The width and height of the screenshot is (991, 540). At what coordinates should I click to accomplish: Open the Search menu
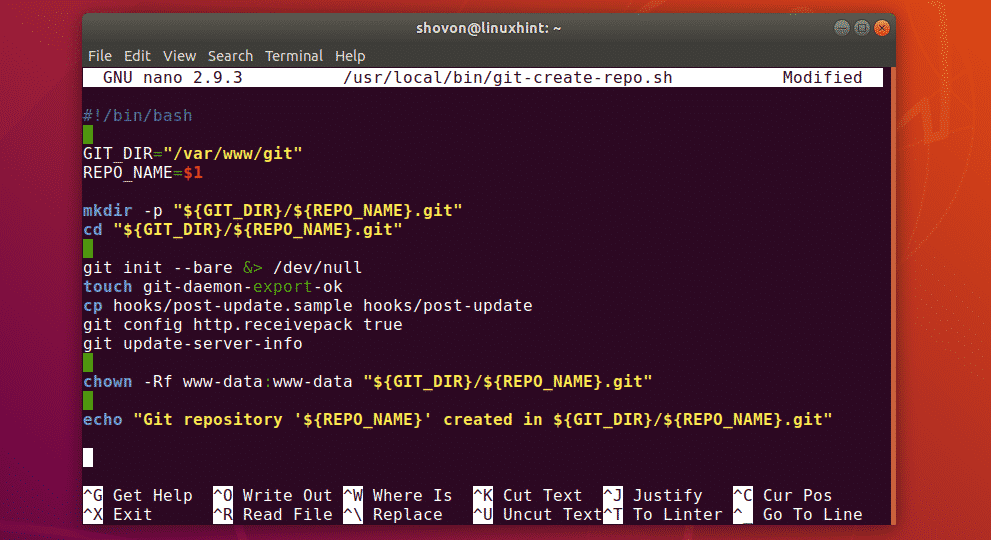(230, 56)
